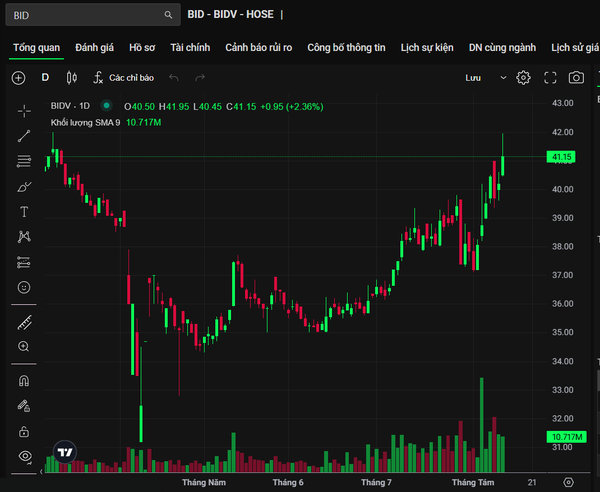600x492 pixels.
Task: Click the Tháng Năm time axis label
Action: pos(204,482)
